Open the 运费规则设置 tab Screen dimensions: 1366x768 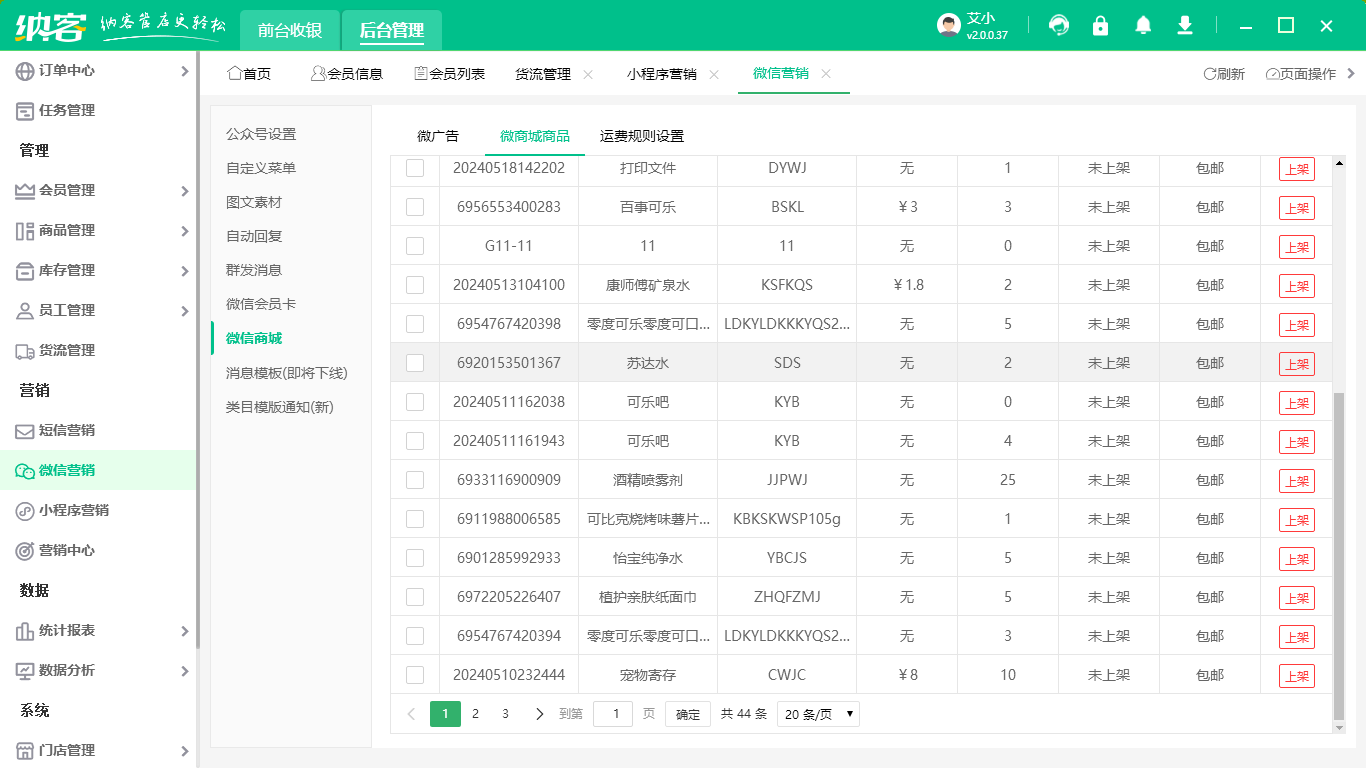pos(642,136)
